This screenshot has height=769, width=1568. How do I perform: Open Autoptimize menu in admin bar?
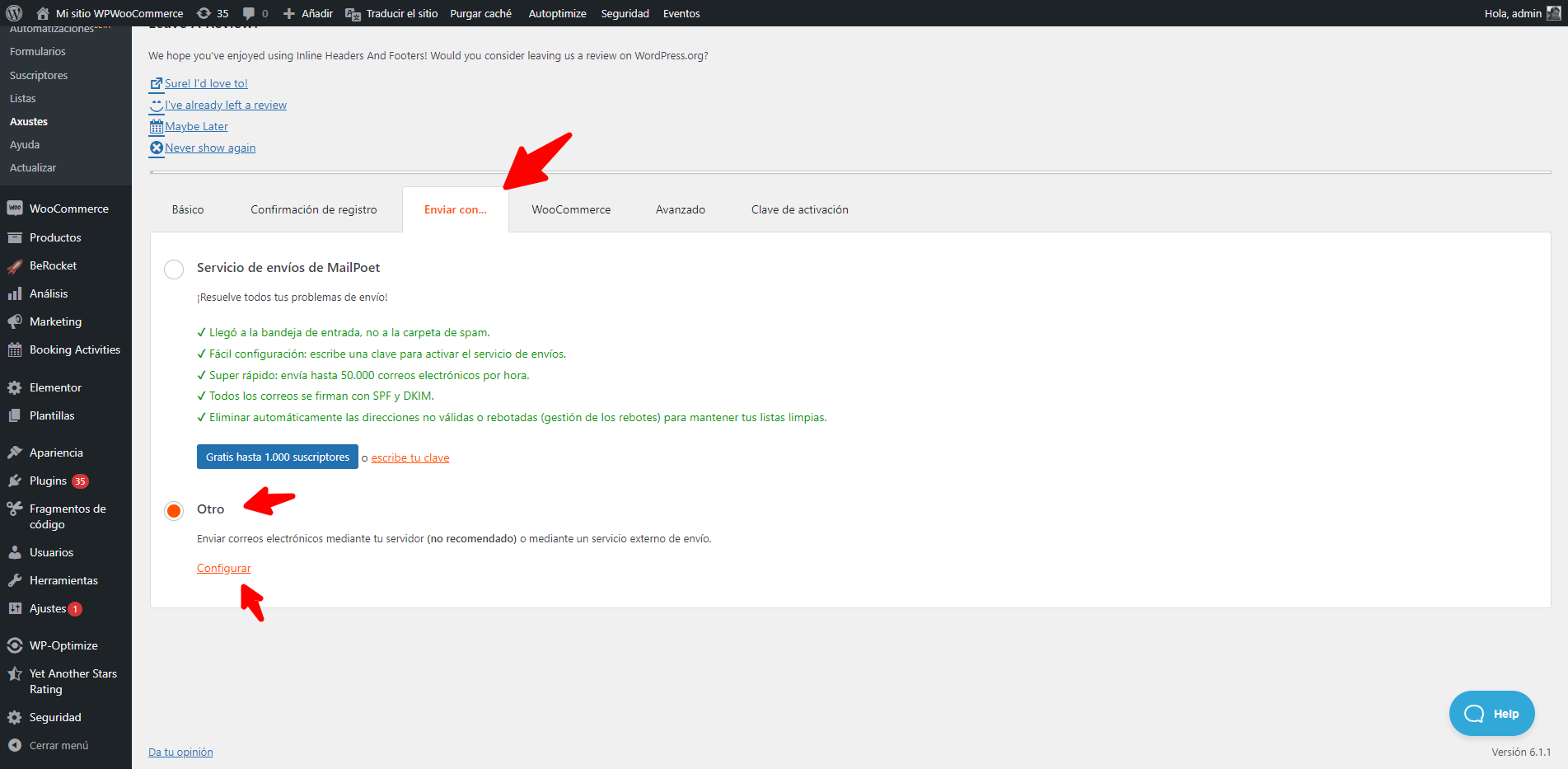(558, 13)
